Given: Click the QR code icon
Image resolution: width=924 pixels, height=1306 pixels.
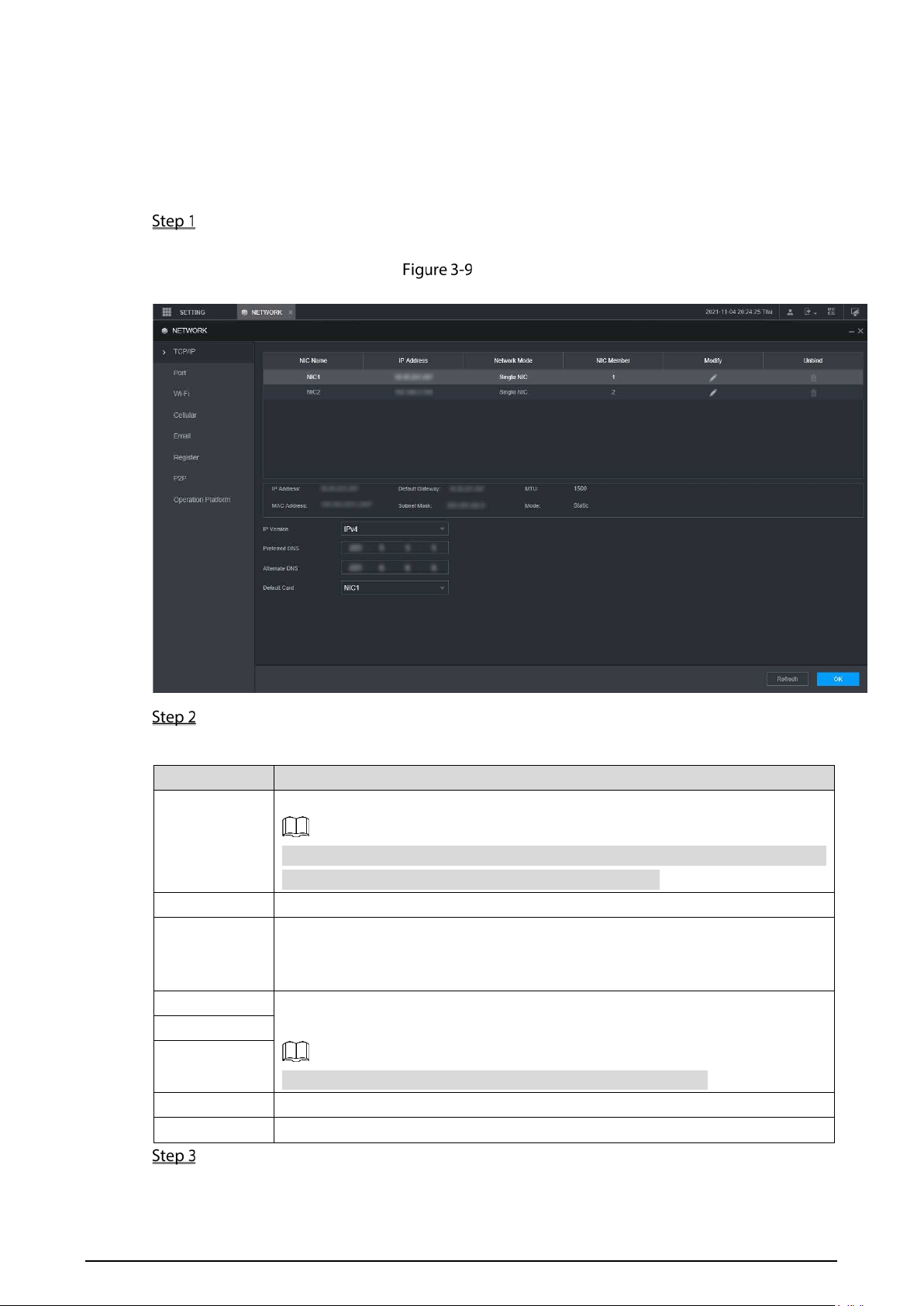Looking at the screenshot, I should tap(832, 312).
